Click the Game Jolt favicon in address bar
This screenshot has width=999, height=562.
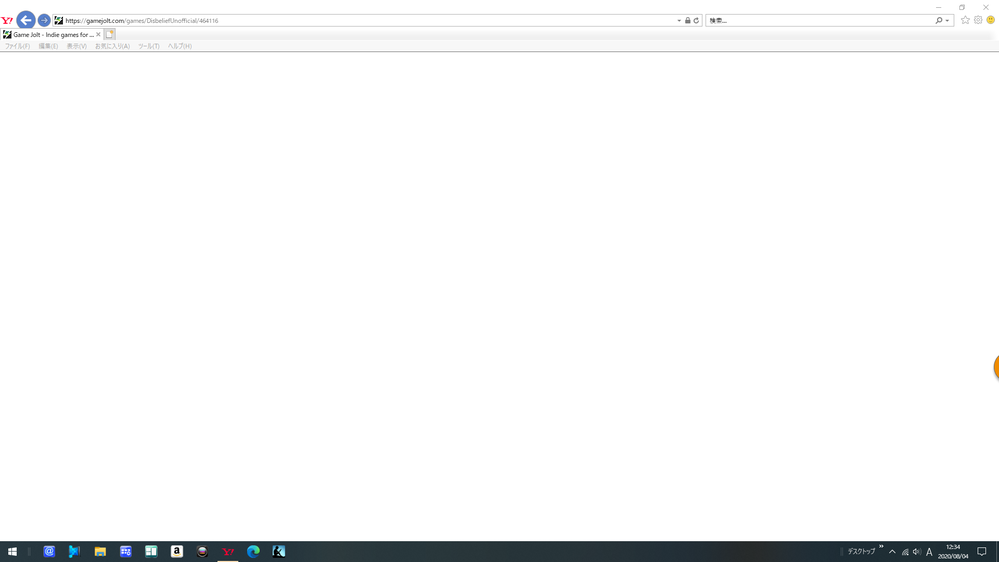point(59,20)
